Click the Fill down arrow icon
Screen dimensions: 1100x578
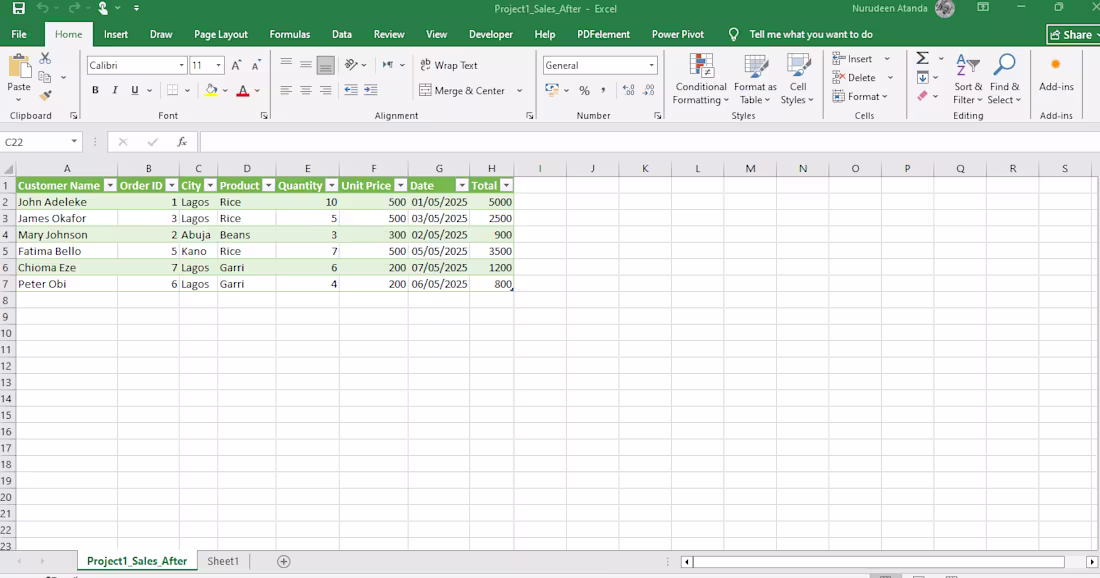(923, 77)
